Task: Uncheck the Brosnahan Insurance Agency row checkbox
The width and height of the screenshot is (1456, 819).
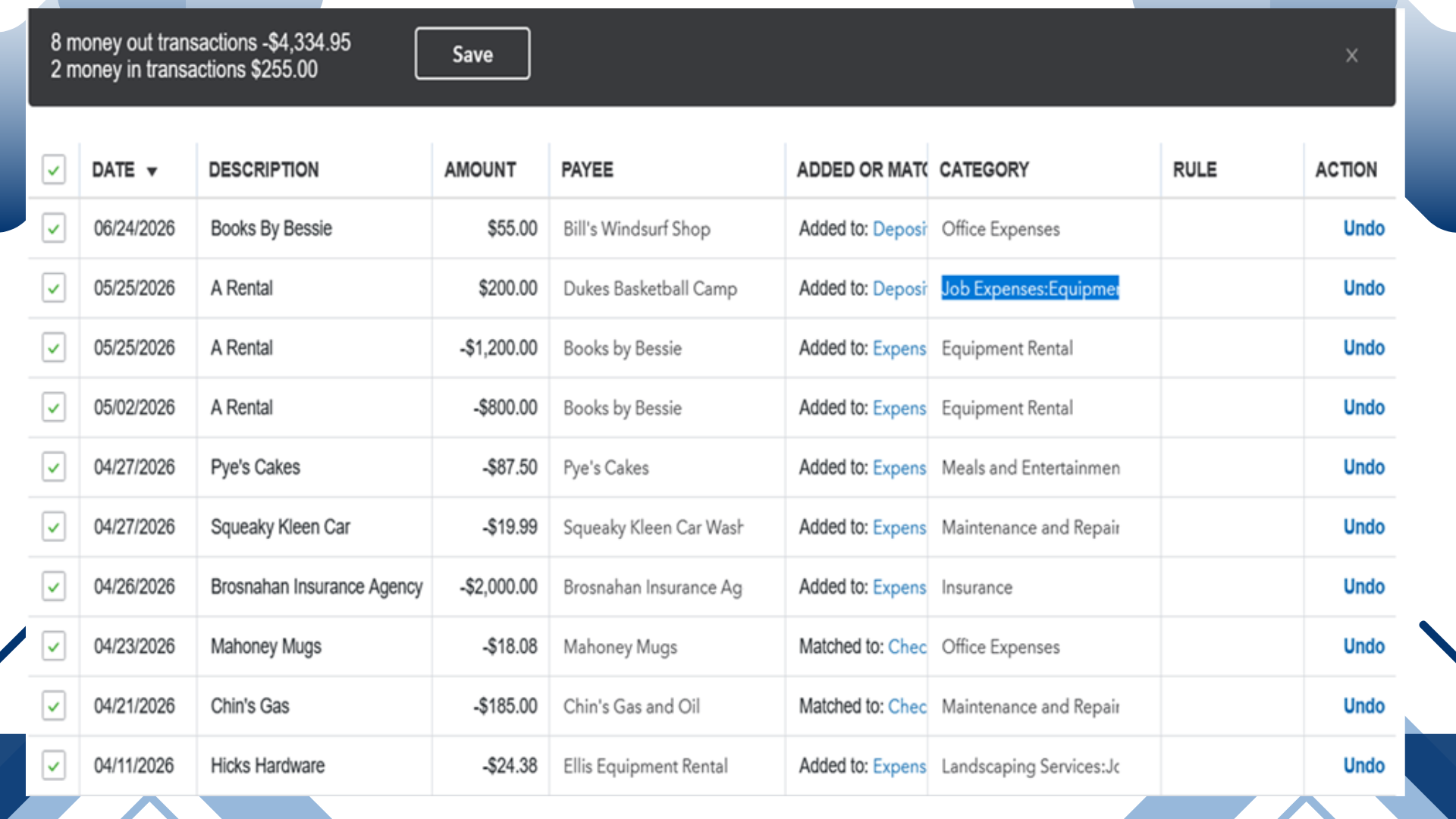Action: click(54, 586)
